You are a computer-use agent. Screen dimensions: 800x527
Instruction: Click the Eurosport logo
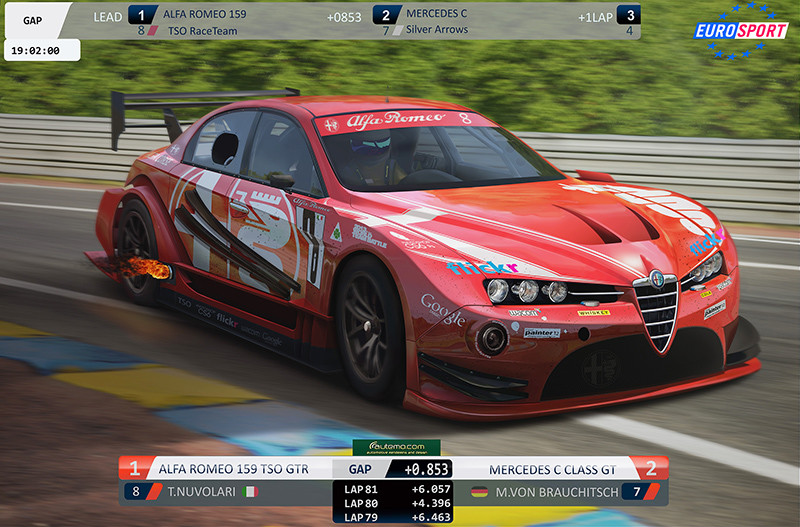click(x=741, y=31)
